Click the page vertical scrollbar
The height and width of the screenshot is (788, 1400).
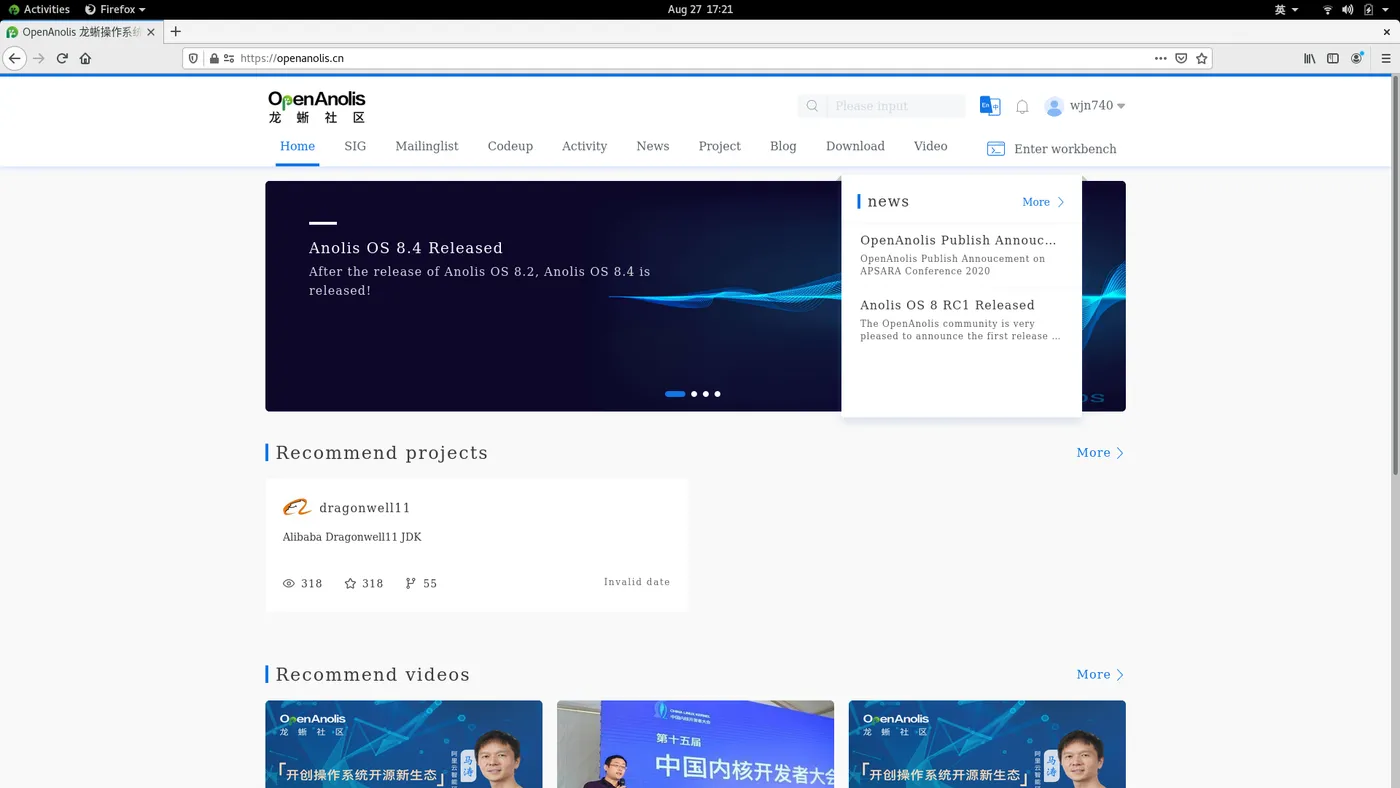1395,275
